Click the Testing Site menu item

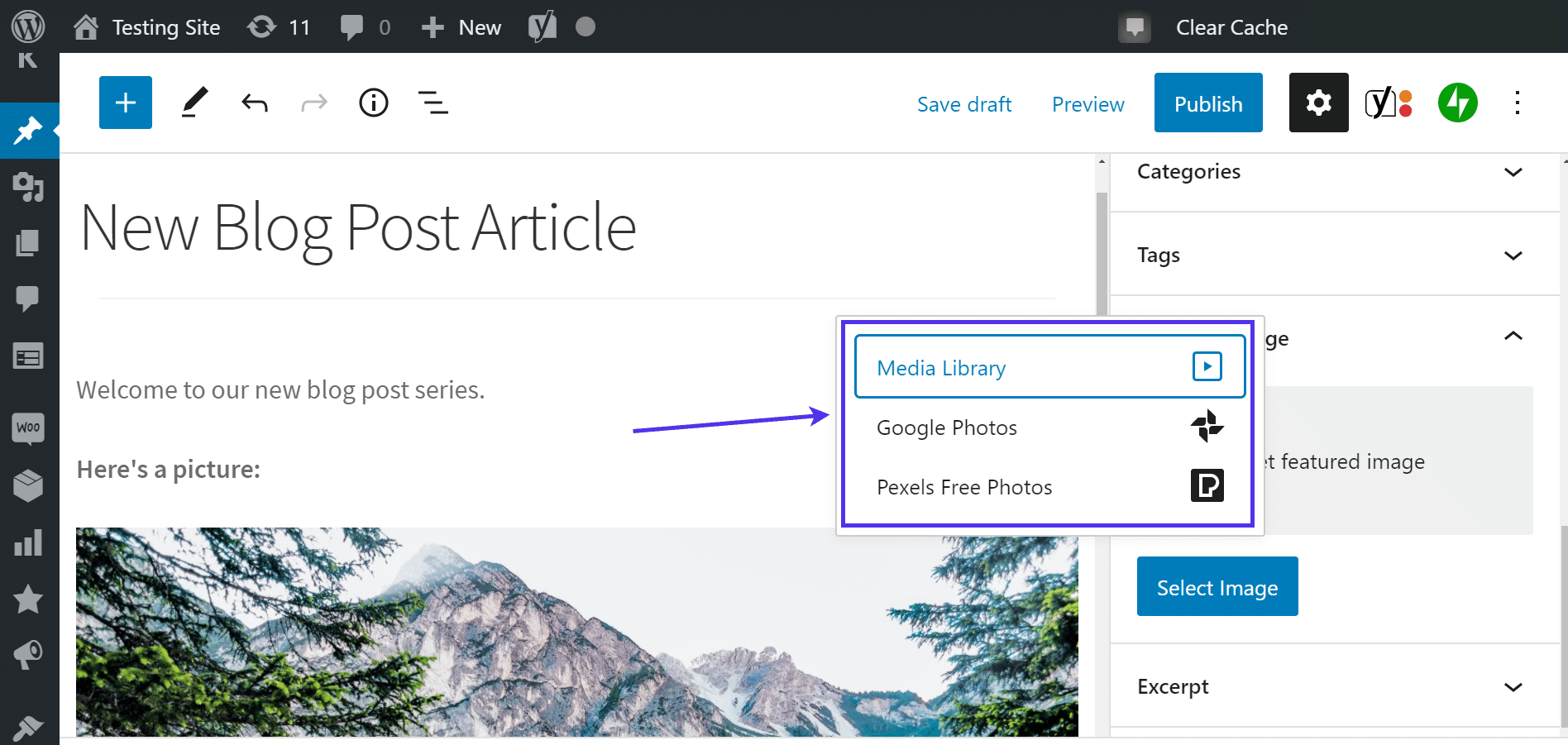point(165,26)
